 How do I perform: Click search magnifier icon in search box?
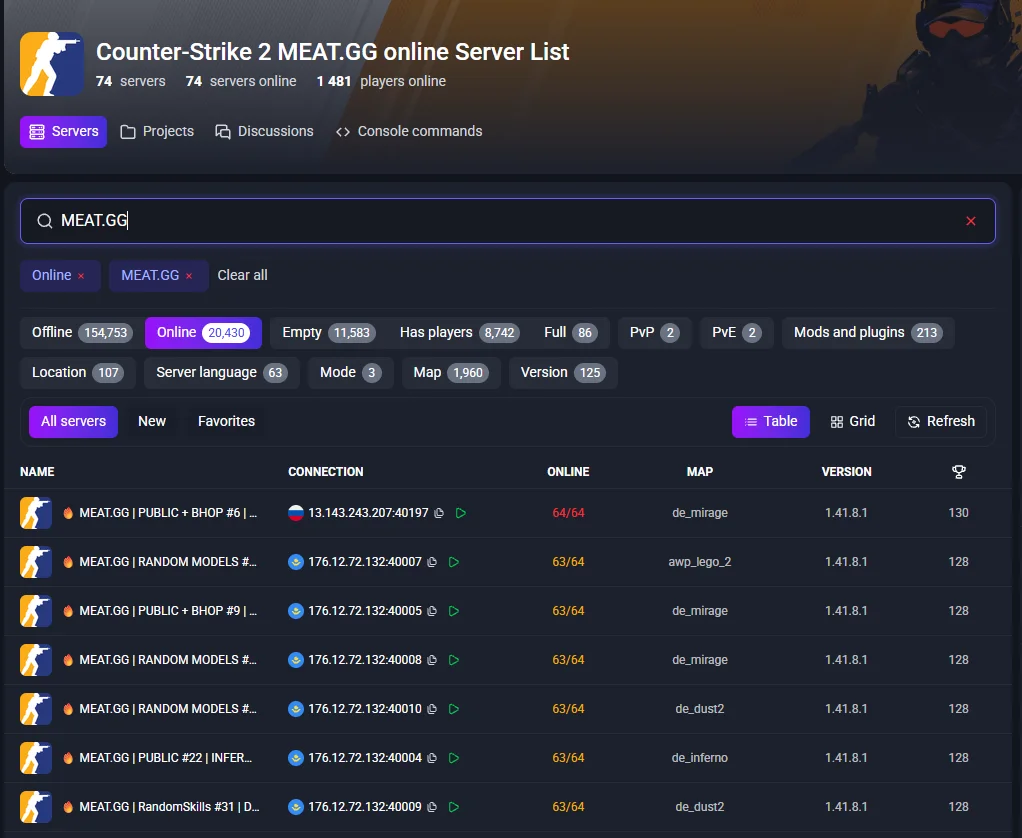tap(44, 221)
